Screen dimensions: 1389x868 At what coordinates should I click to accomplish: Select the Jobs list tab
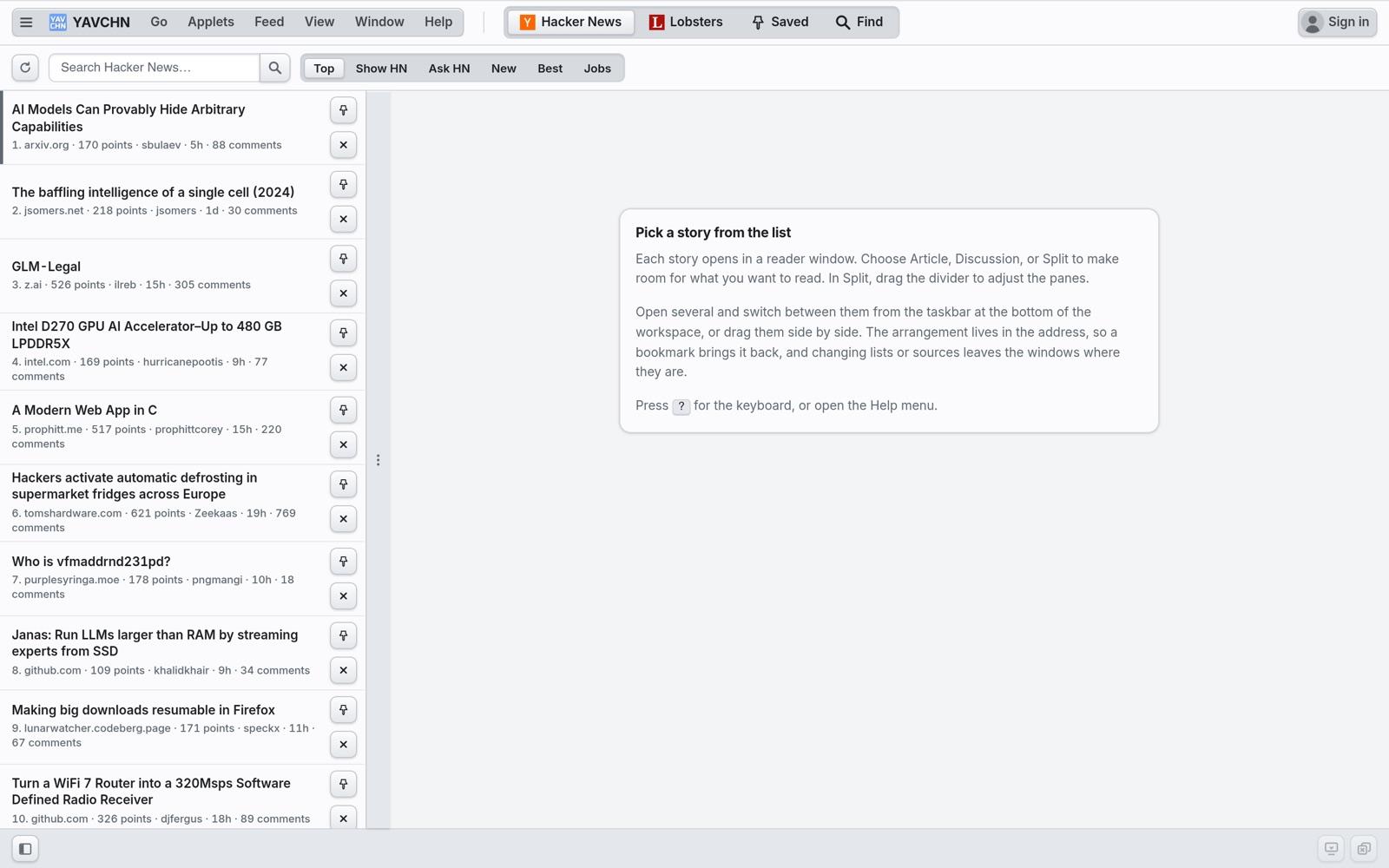click(x=597, y=69)
